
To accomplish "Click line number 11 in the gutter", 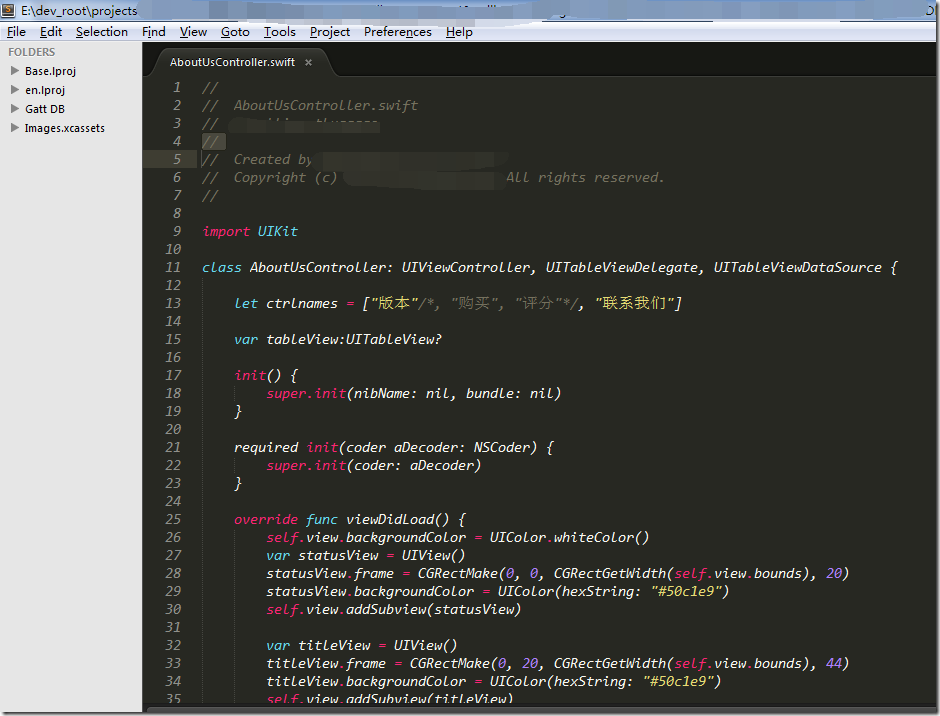I will [x=173, y=267].
